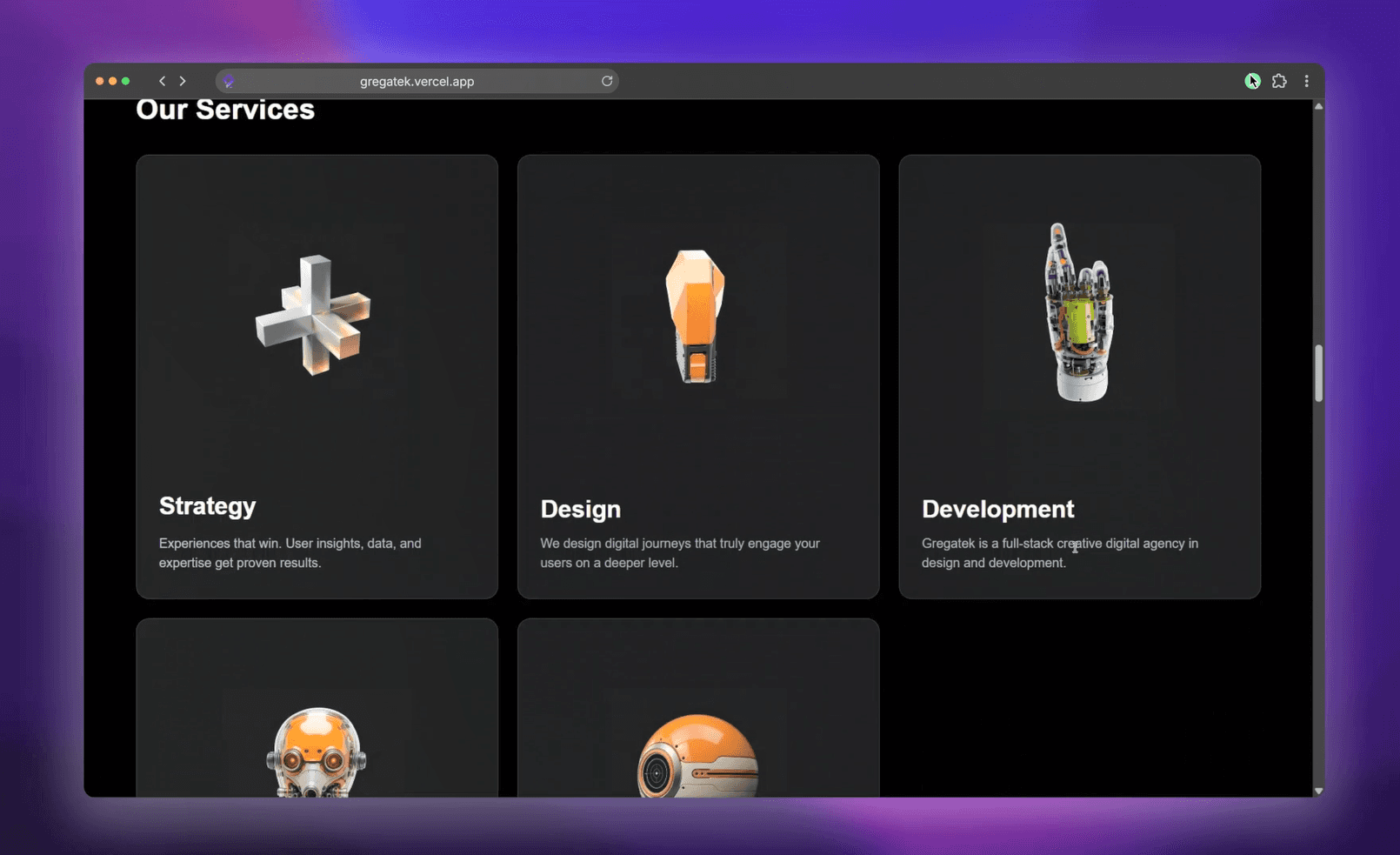The height and width of the screenshot is (855, 1400).
Task: Open the Strategy card heading
Action: pos(207,506)
